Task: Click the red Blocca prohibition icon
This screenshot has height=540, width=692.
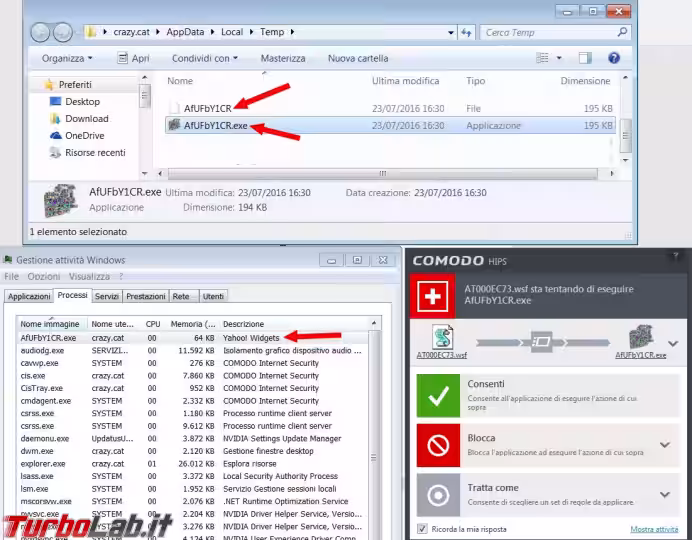Action: pyautogui.click(x=438, y=445)
